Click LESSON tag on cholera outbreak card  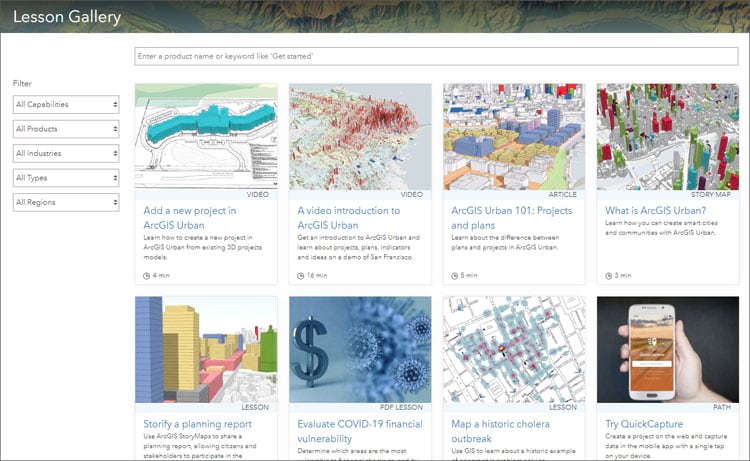tap(563, 407)
